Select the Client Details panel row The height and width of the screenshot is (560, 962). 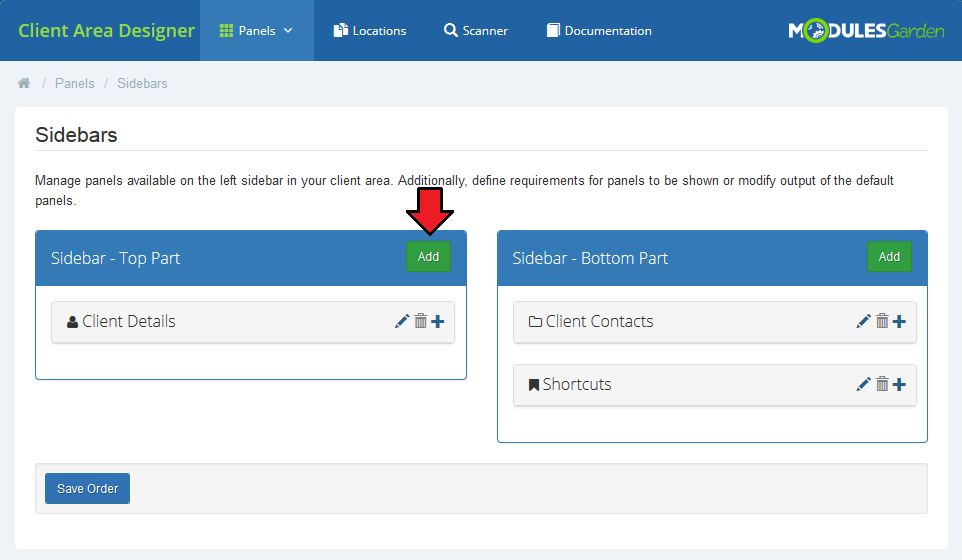[253, 322]
